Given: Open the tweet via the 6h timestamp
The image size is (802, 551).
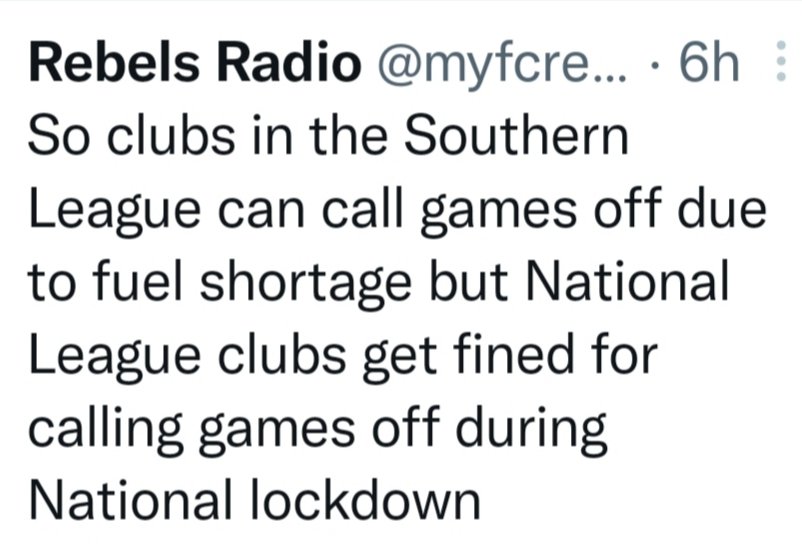Looking at the screenshot, I should click(x=709, y=63).
